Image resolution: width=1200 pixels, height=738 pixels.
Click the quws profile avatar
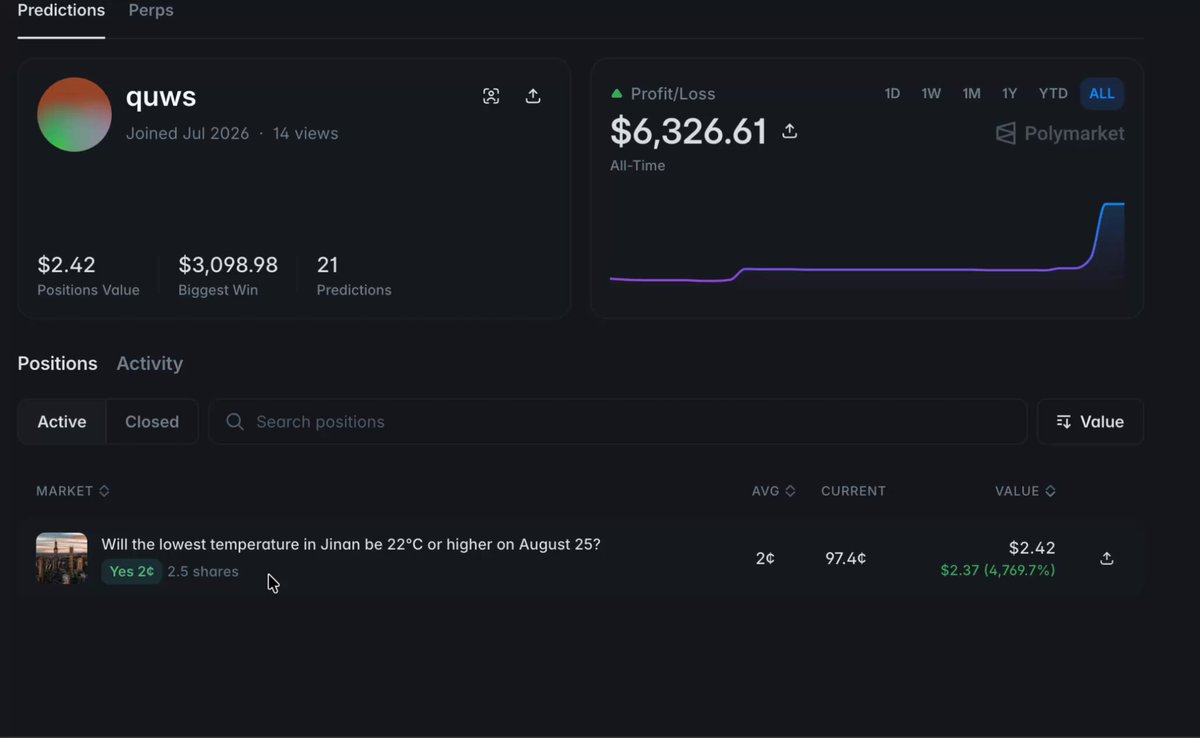[x=74, y=115]
